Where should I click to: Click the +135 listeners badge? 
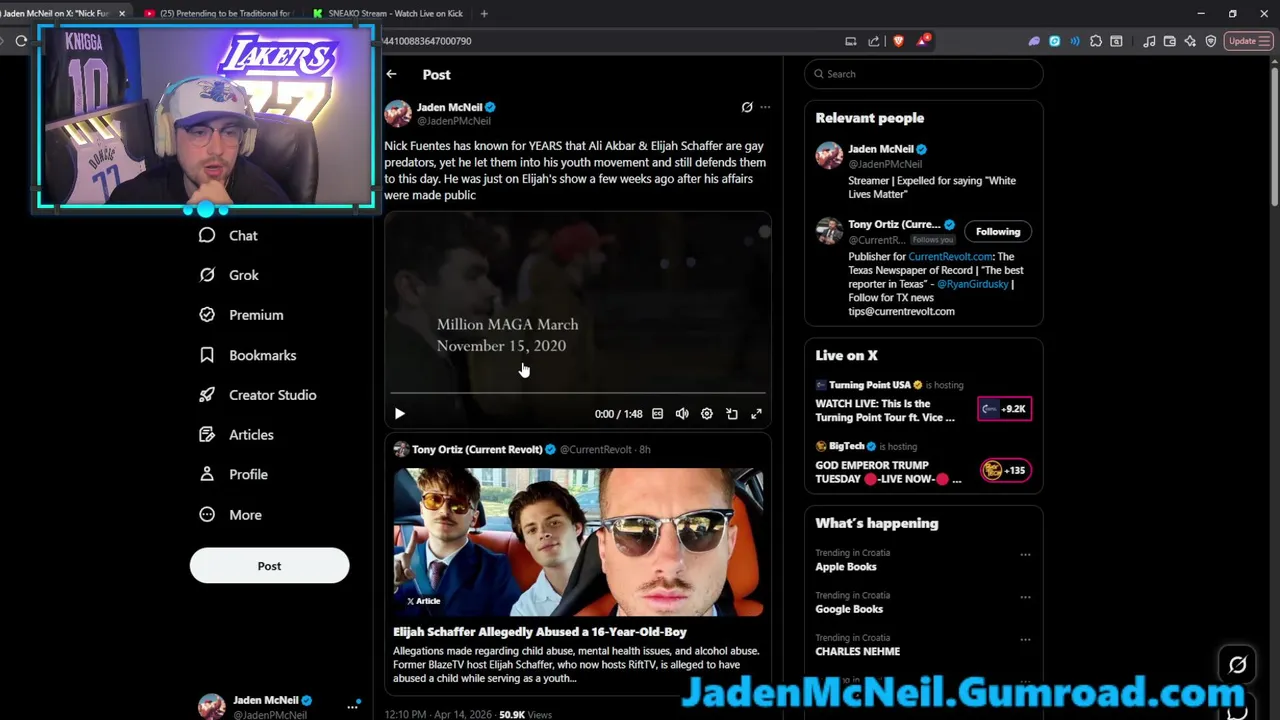tap(1005, 470)
